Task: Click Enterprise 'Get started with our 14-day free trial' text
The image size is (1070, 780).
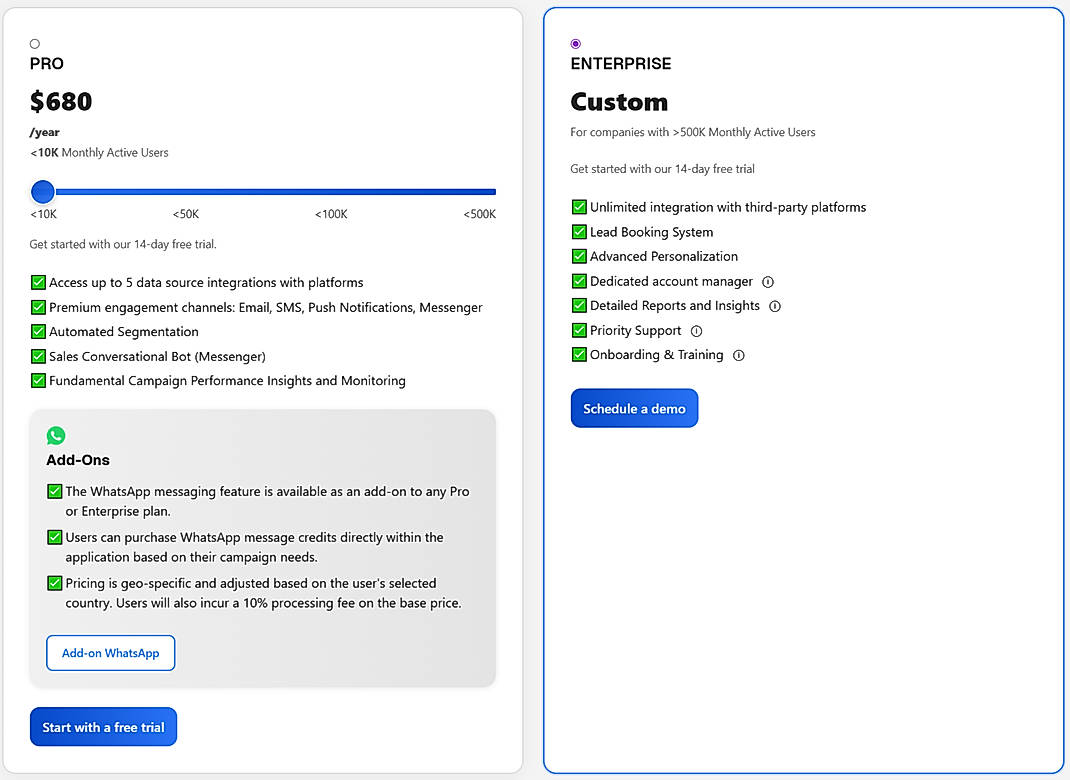Action: point(663,169)
